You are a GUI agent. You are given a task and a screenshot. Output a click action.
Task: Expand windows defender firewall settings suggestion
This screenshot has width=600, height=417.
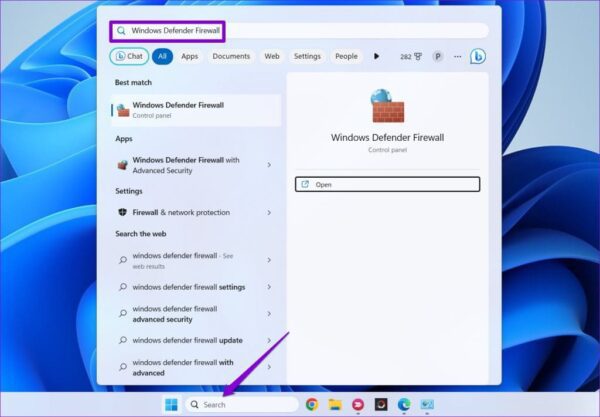269,287
